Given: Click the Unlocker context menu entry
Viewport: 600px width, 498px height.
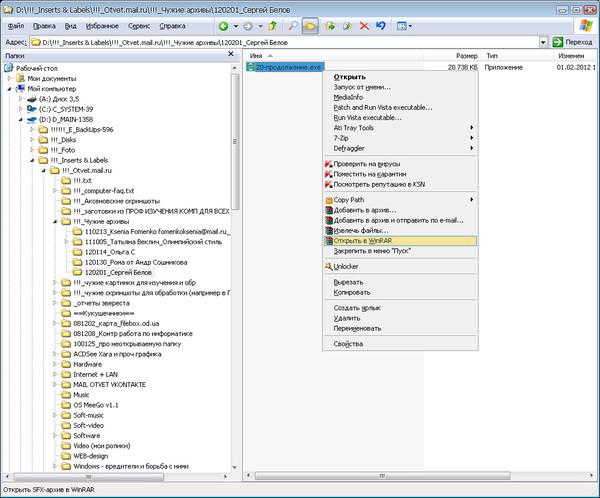Looking at the screenshot, I should point(400,266).
